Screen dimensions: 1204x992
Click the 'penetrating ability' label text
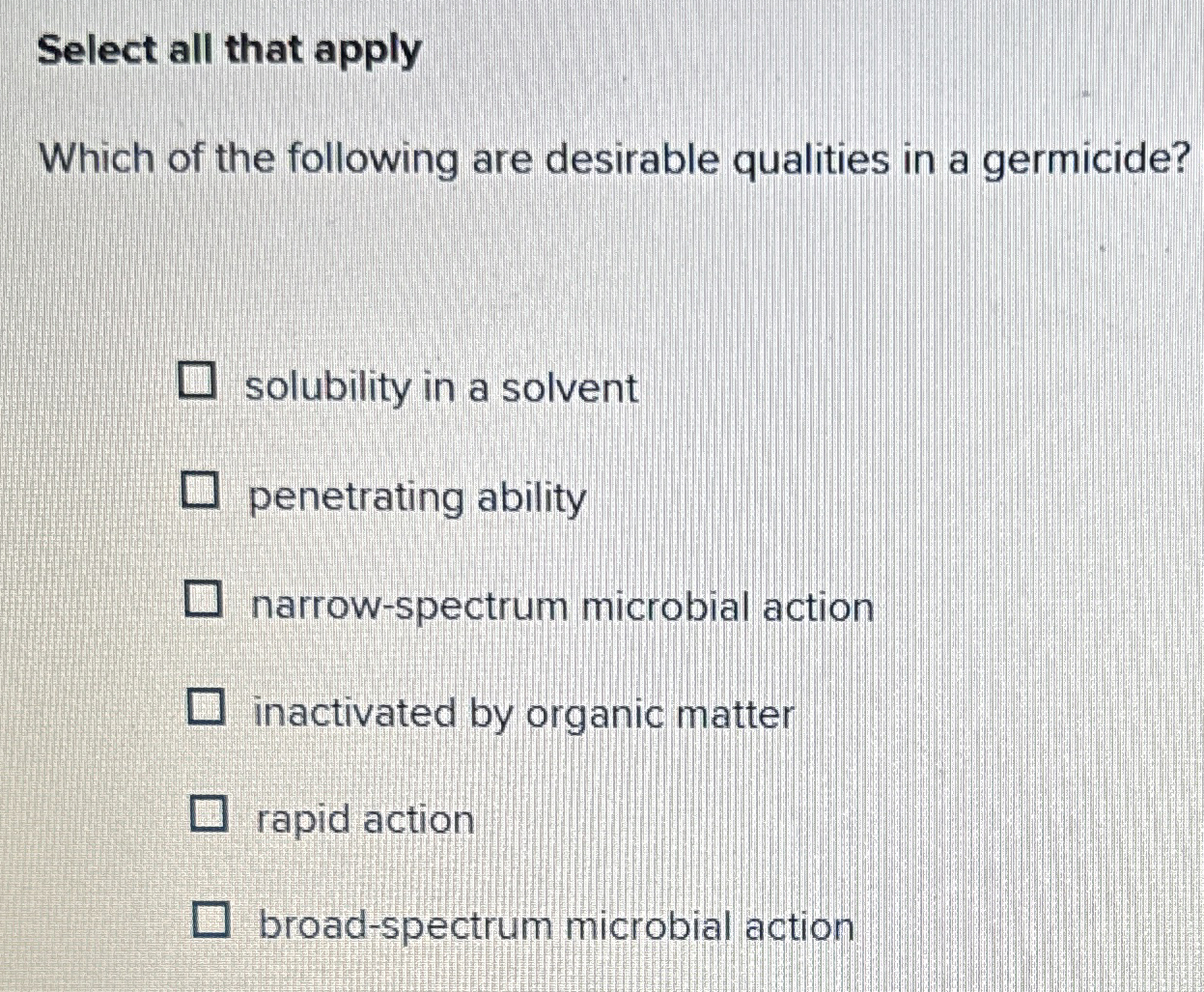pos(418,499)
